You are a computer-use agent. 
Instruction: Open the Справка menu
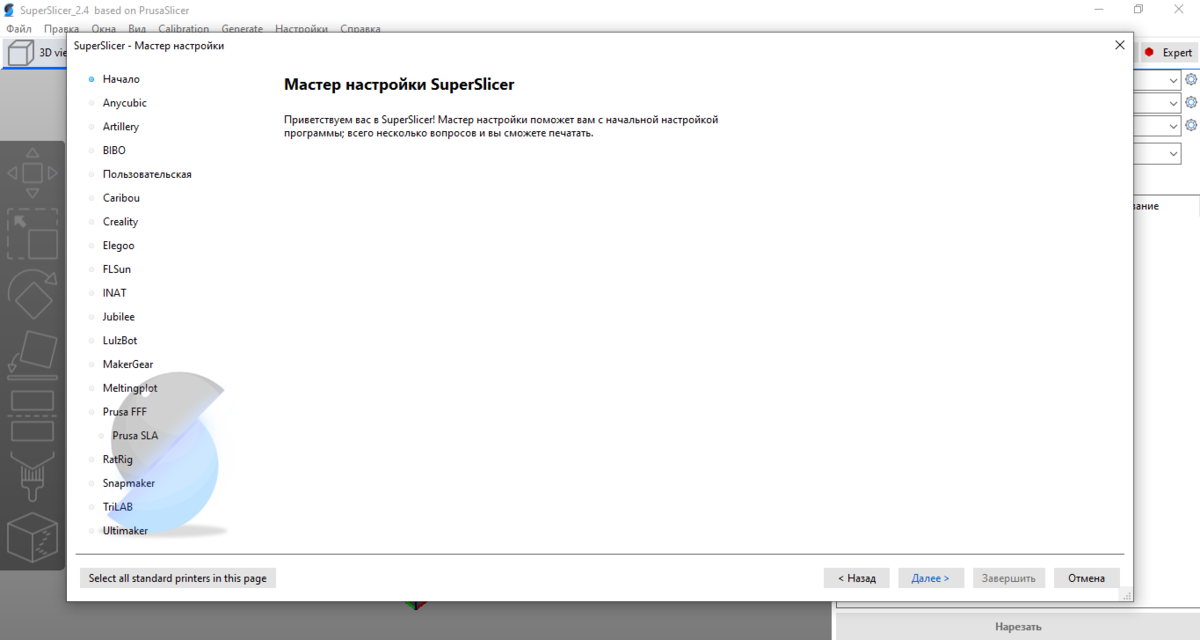360,29
